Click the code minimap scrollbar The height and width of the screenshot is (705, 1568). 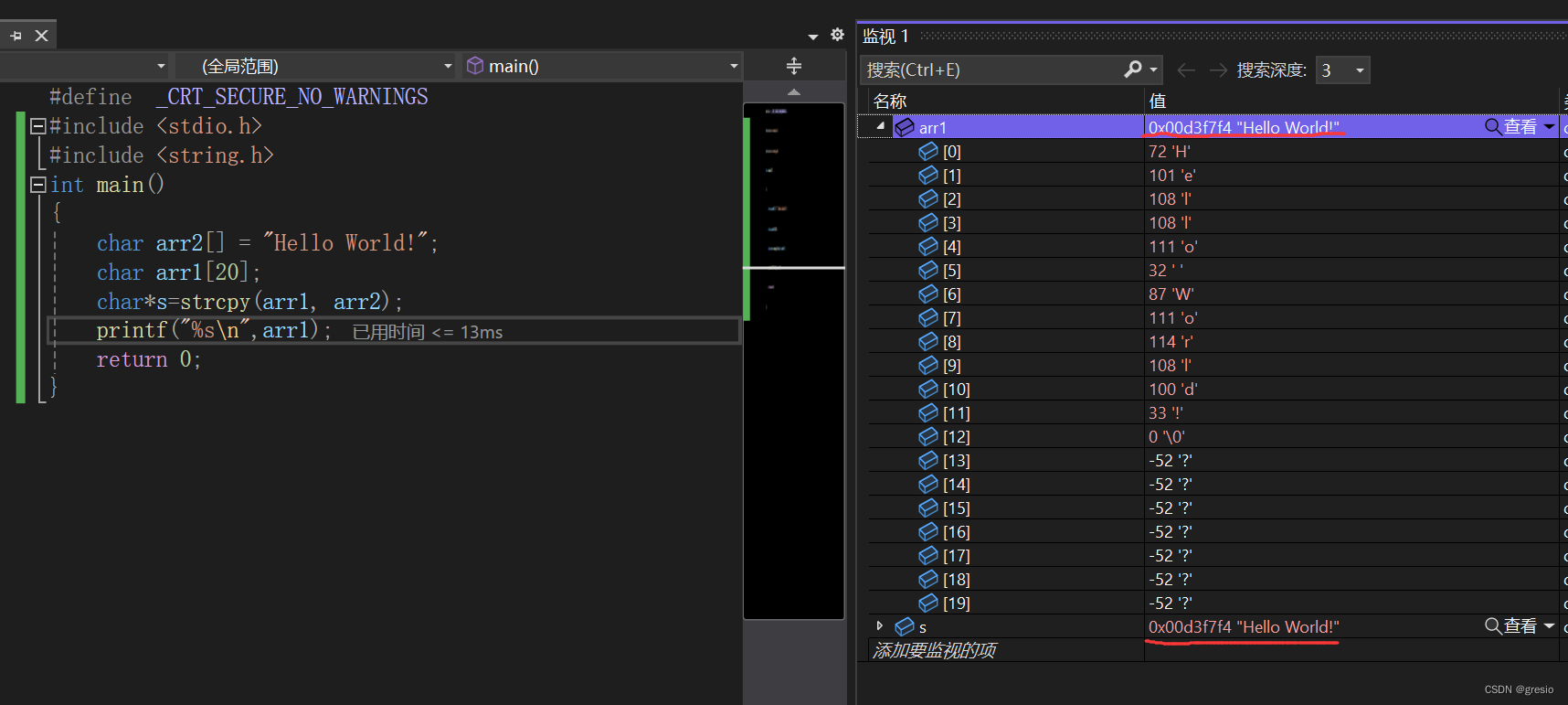pos(794,361)
